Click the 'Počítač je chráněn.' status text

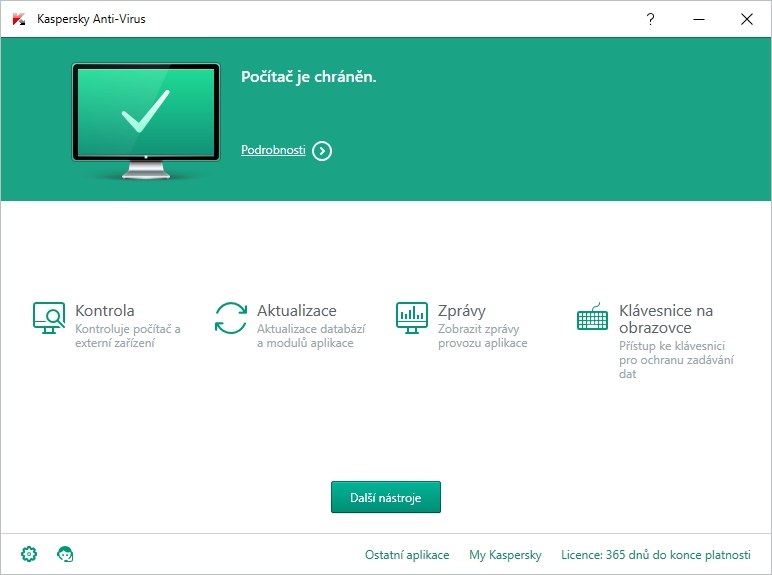(x=309, y=77)
